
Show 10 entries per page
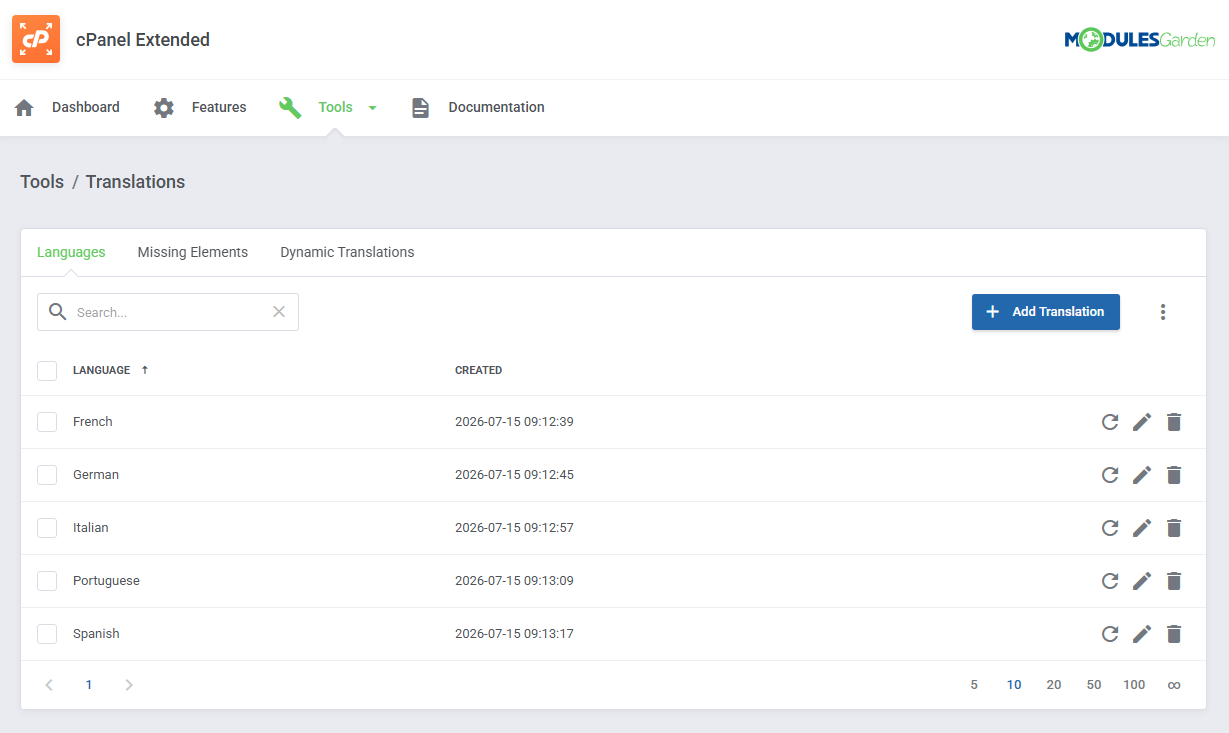click(x=1014, y=685)
